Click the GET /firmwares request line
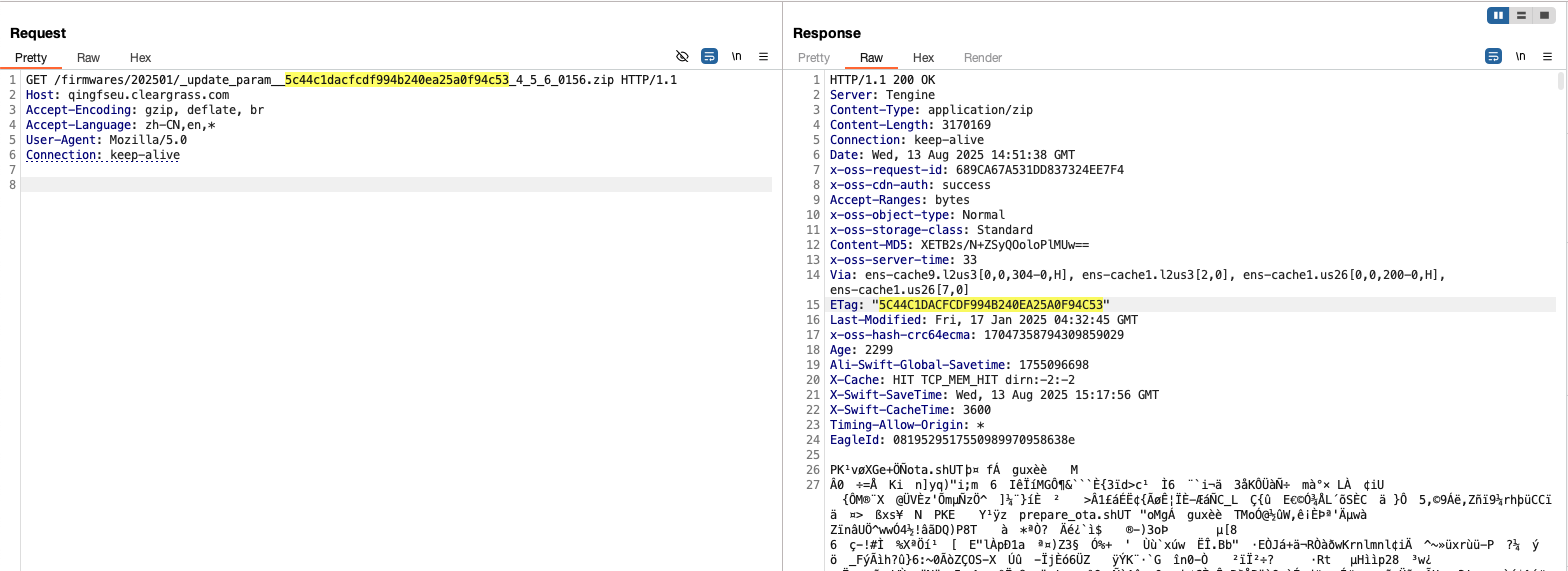Screen dimensions: 1568x571 (x=351, y=80)
